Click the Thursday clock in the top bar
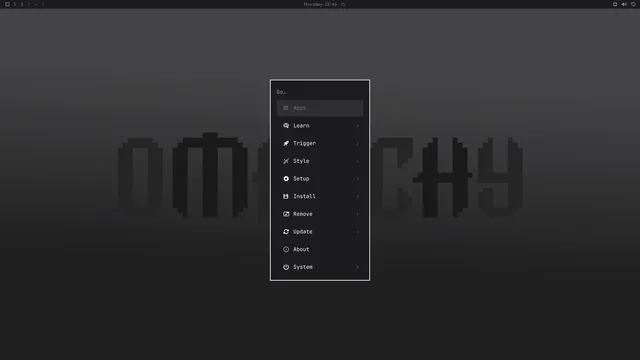 tap(320, 4)
